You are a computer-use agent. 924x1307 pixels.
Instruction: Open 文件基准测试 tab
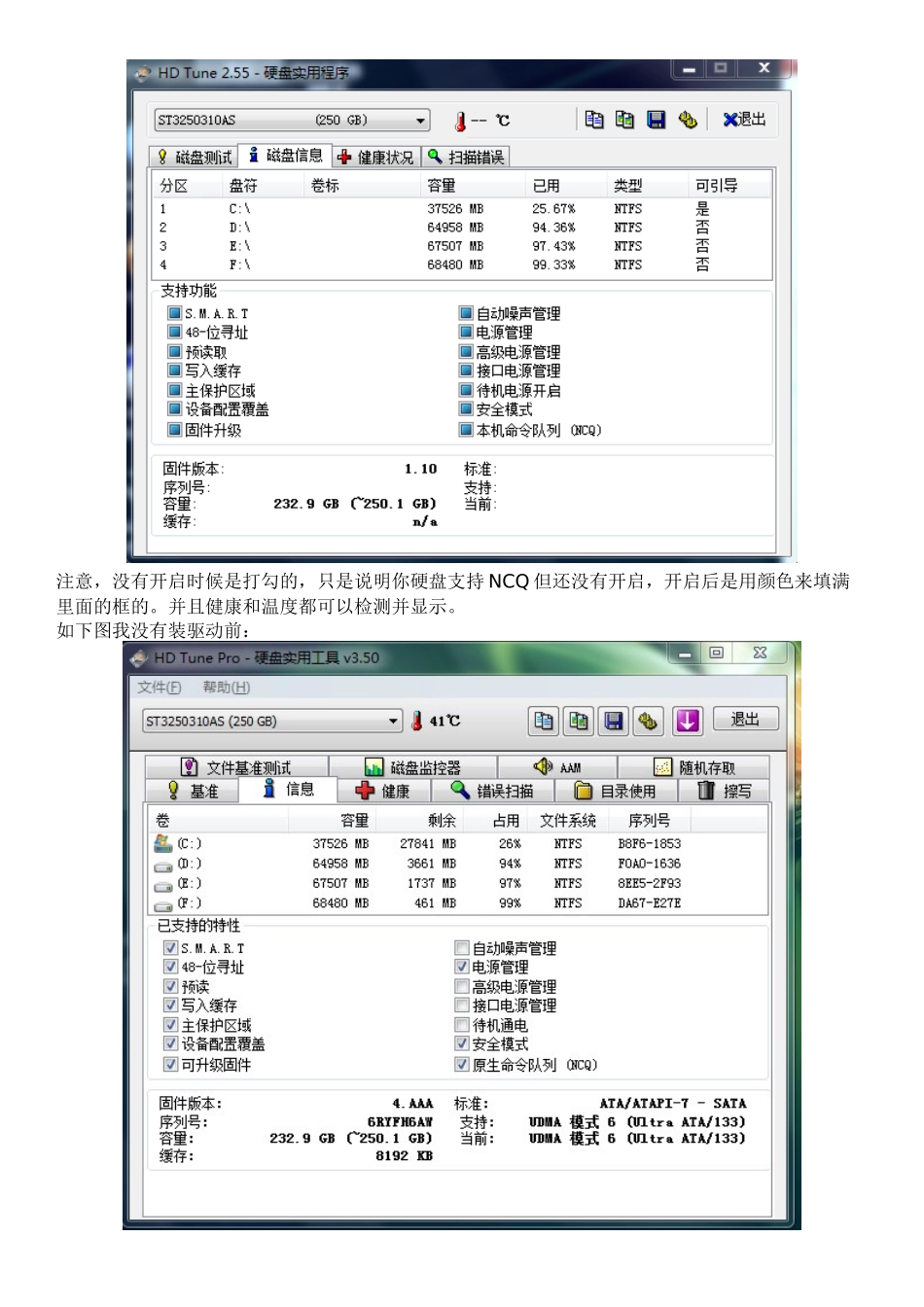pyautogui.click(x=236, y=767)
